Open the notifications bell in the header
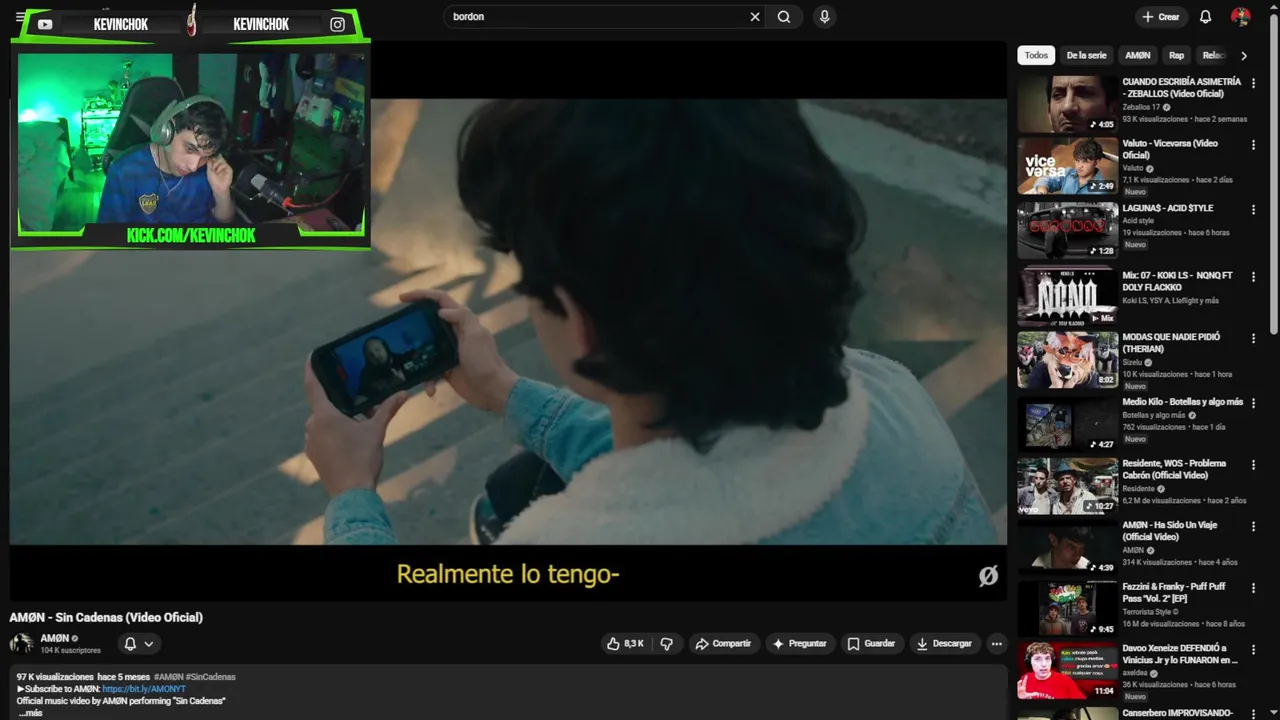 click(x=1205, y=17)
